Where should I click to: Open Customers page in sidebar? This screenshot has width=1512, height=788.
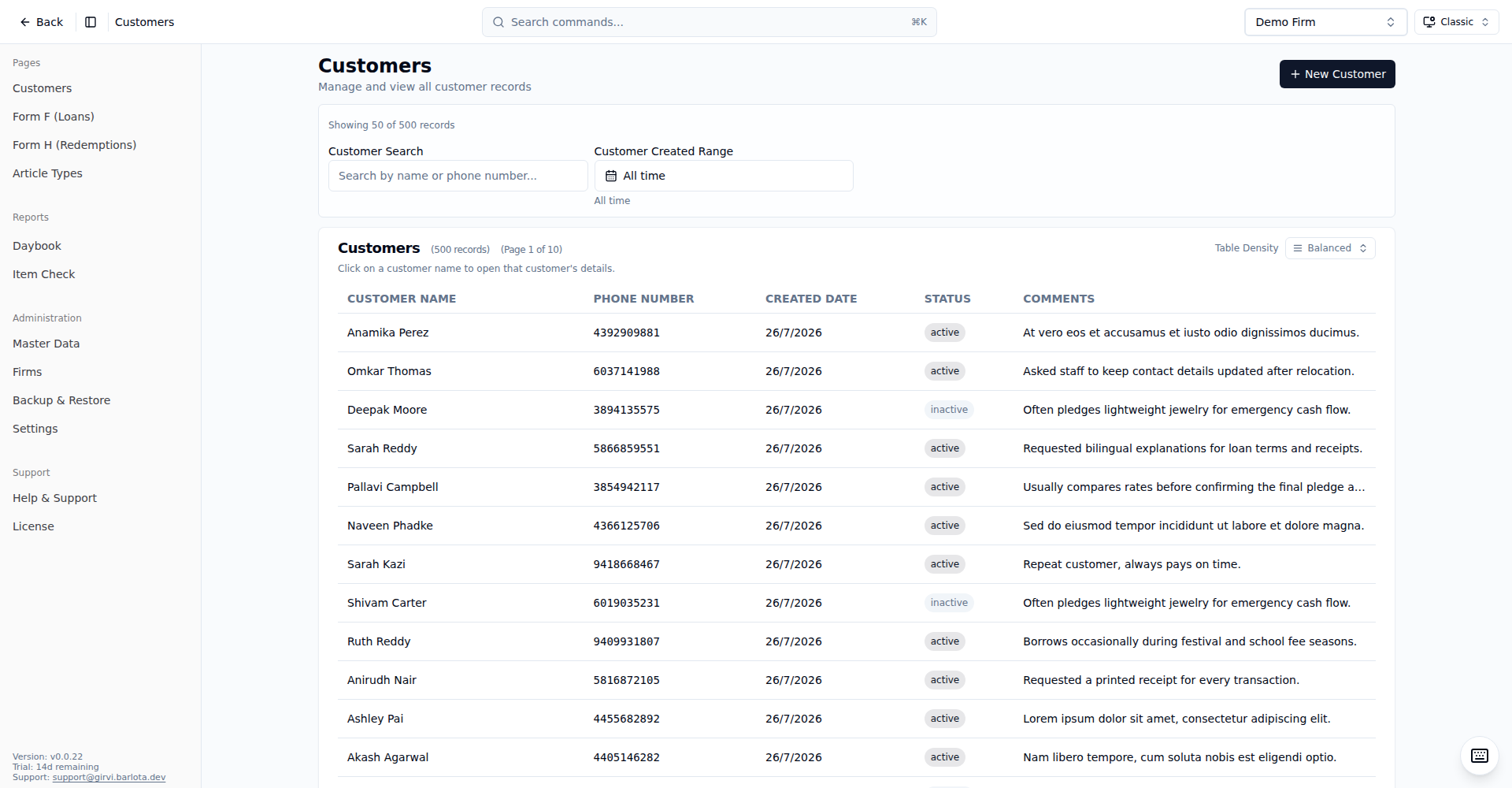click(x=42, y=88)
